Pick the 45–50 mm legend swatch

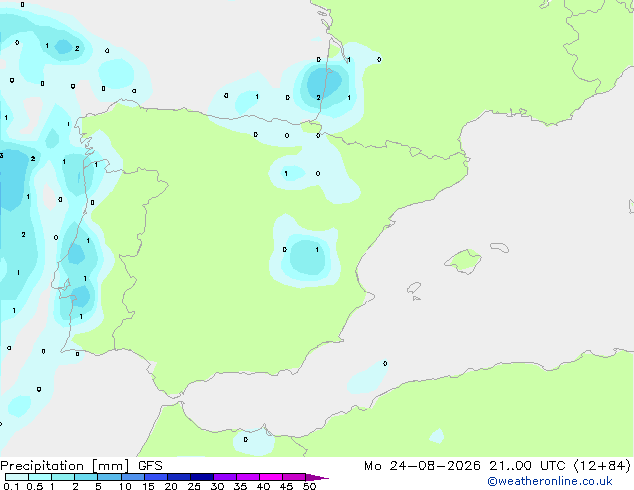[294, 477]
